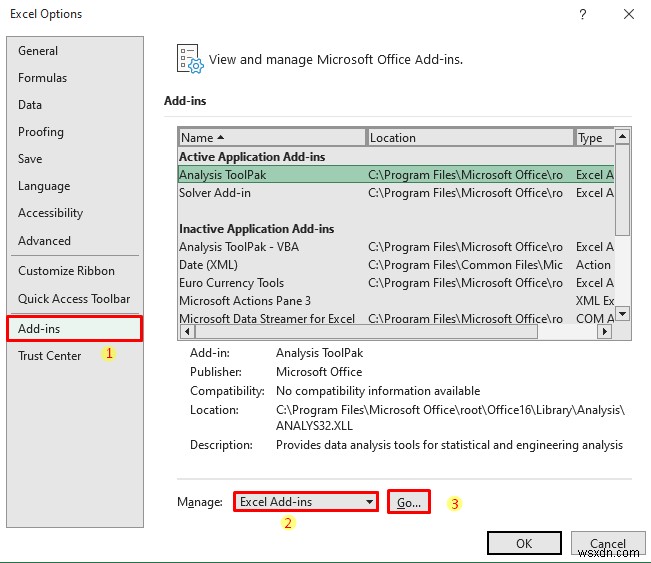
Task: Click the Cancel button
Action: point(608,543)
